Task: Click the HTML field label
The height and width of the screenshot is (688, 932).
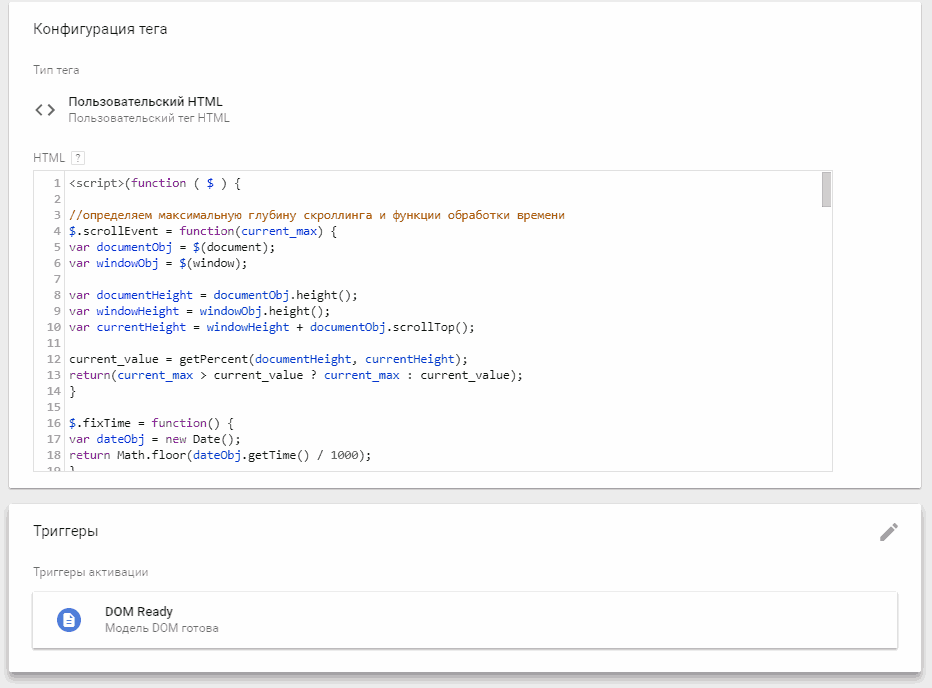Action: click(49, 158)
